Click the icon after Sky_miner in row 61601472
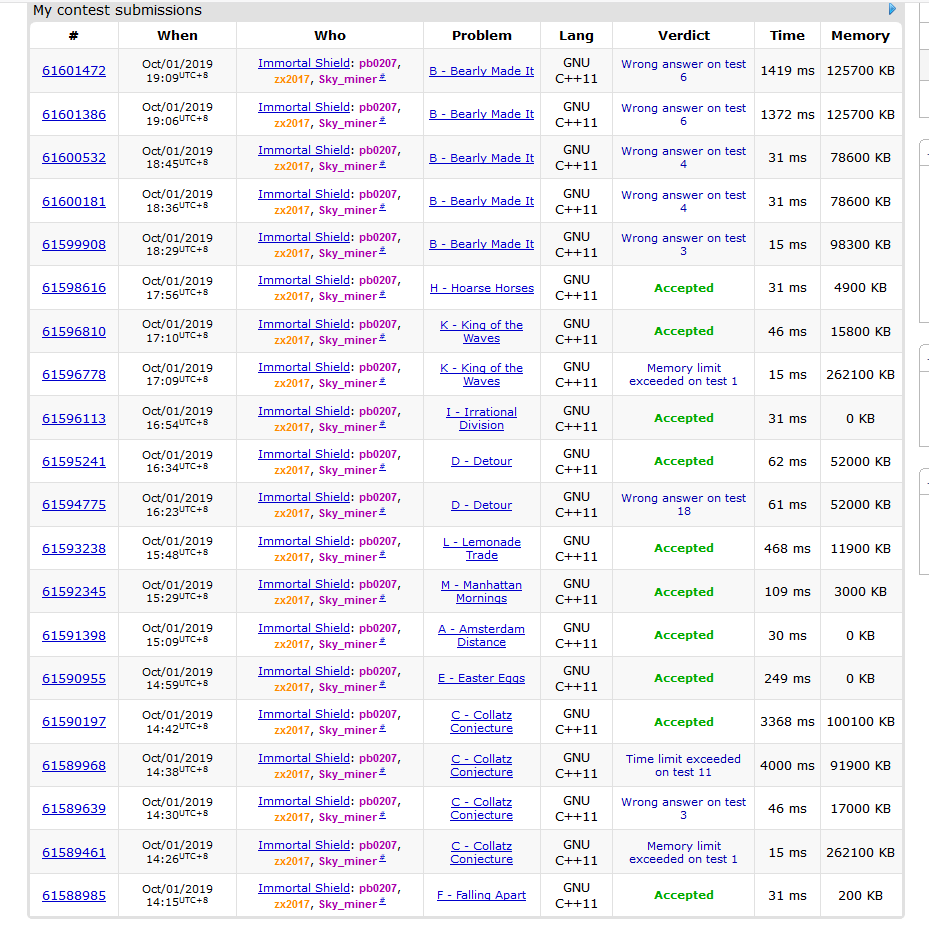 point(383,78)
